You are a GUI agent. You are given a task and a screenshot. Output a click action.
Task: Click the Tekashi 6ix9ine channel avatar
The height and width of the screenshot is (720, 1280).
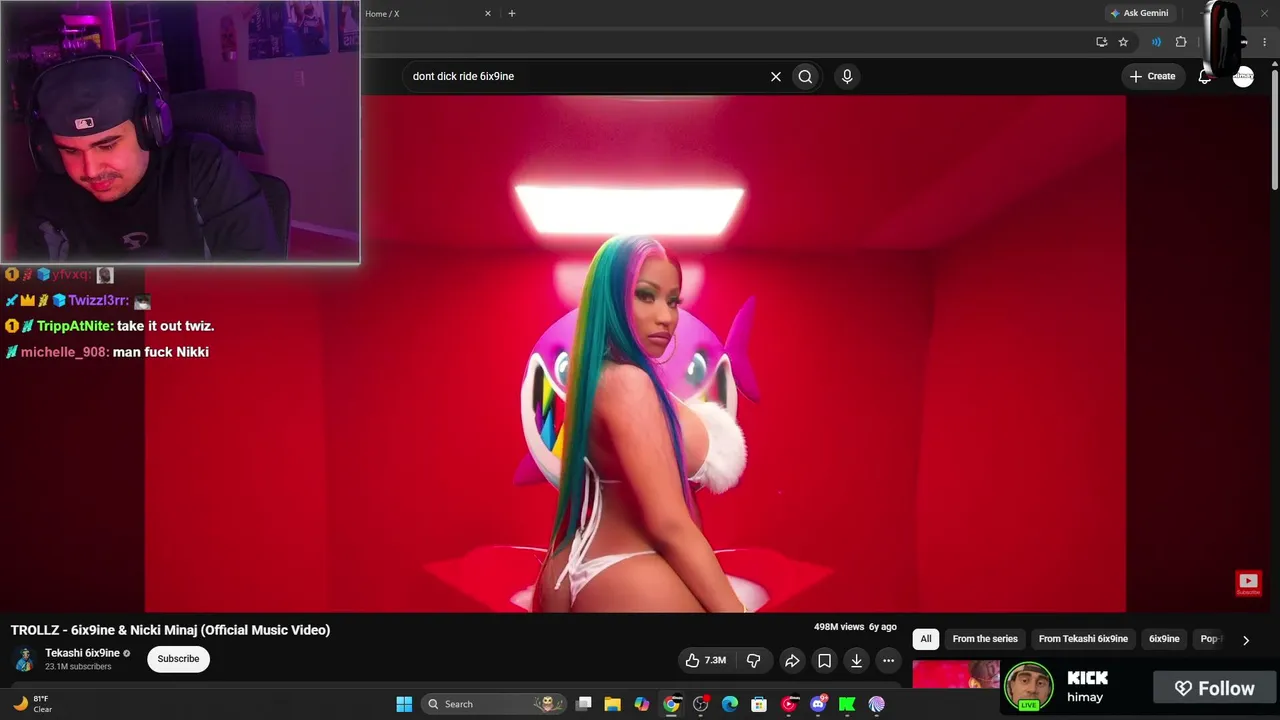click(x=25, y=659)
